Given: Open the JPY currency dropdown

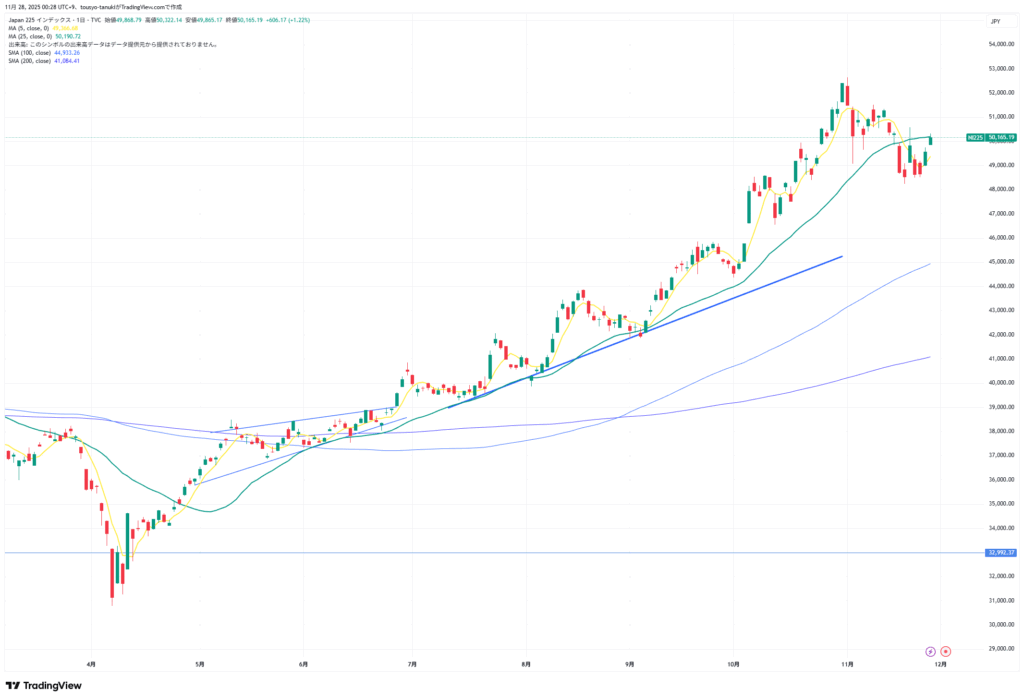Looking at the screenshot, I should pos(995,20).
